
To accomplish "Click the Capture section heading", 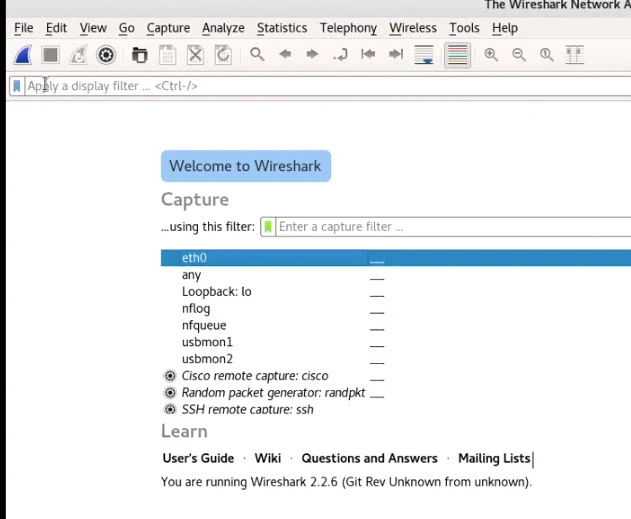I will (x=195, y=200).
